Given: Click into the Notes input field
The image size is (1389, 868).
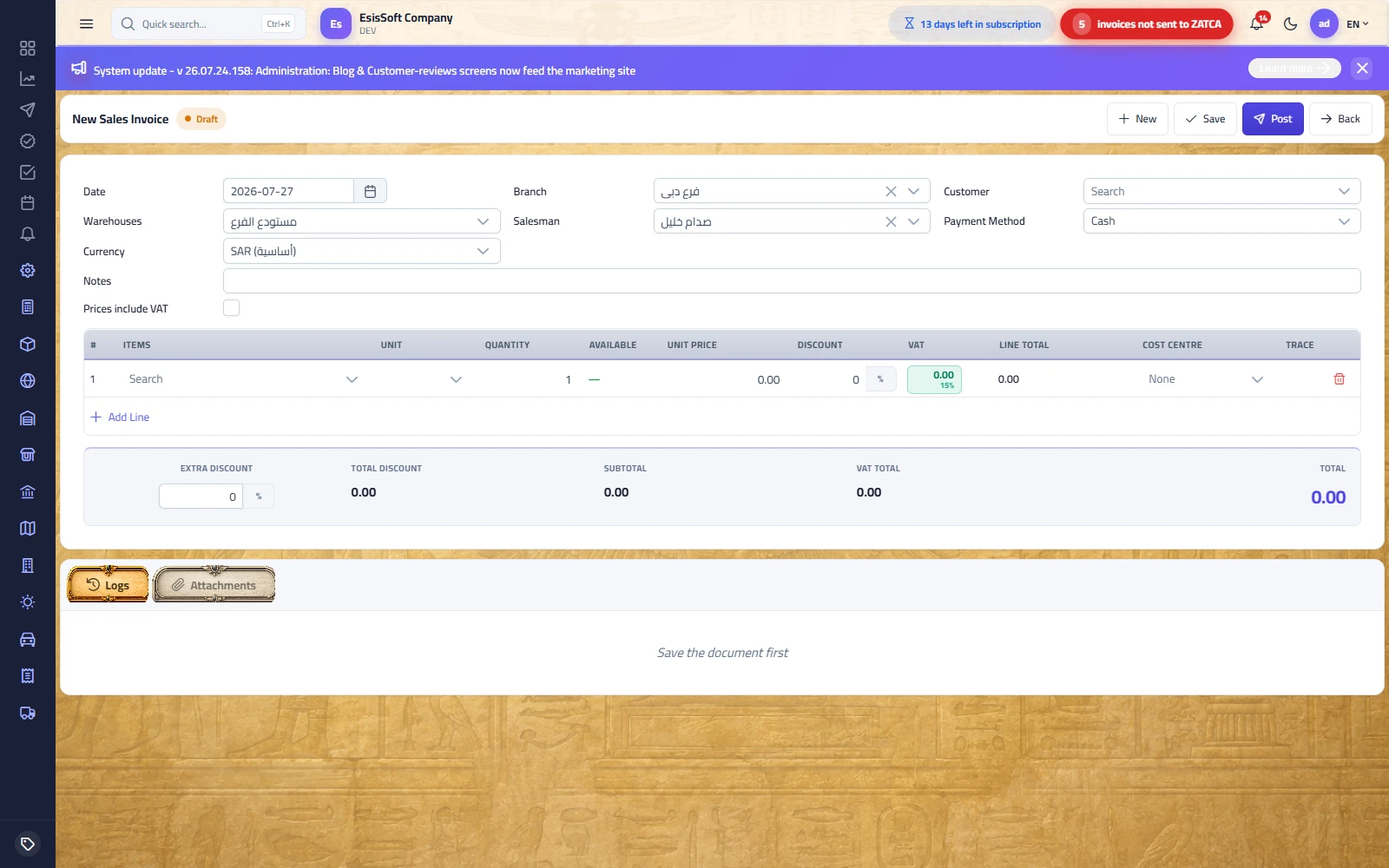Looking at the screenshot, I should (792, 281).
